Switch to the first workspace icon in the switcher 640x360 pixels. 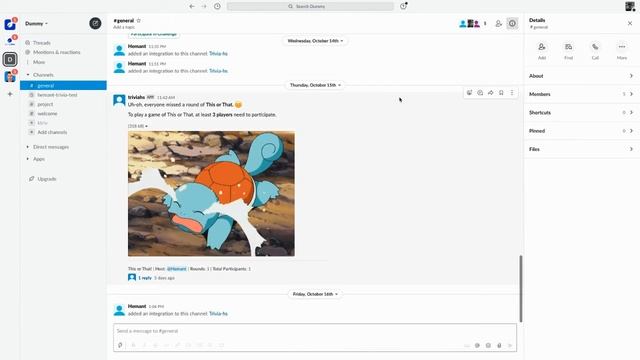coord(10,24)
